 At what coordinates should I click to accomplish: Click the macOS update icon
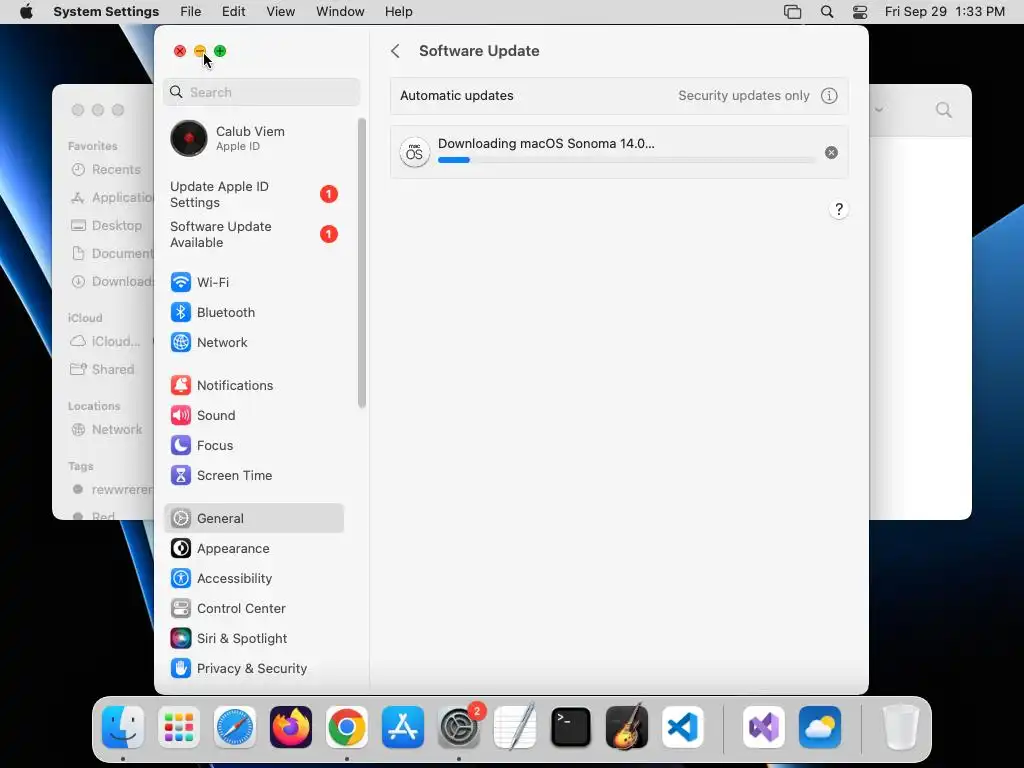414,153
